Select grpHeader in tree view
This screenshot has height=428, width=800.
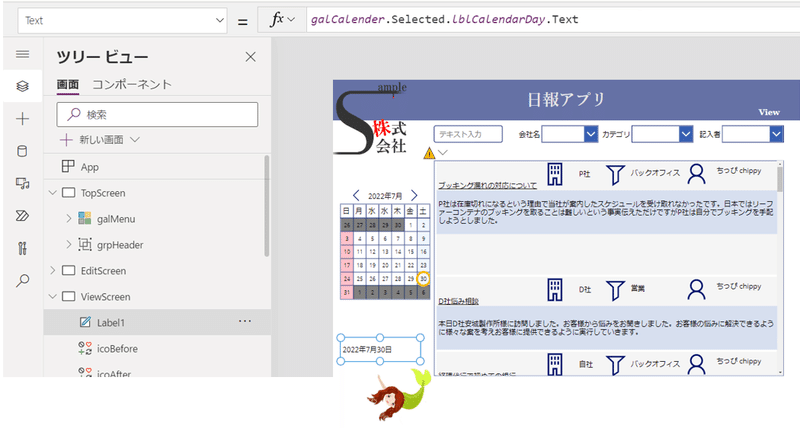[120, 245]
